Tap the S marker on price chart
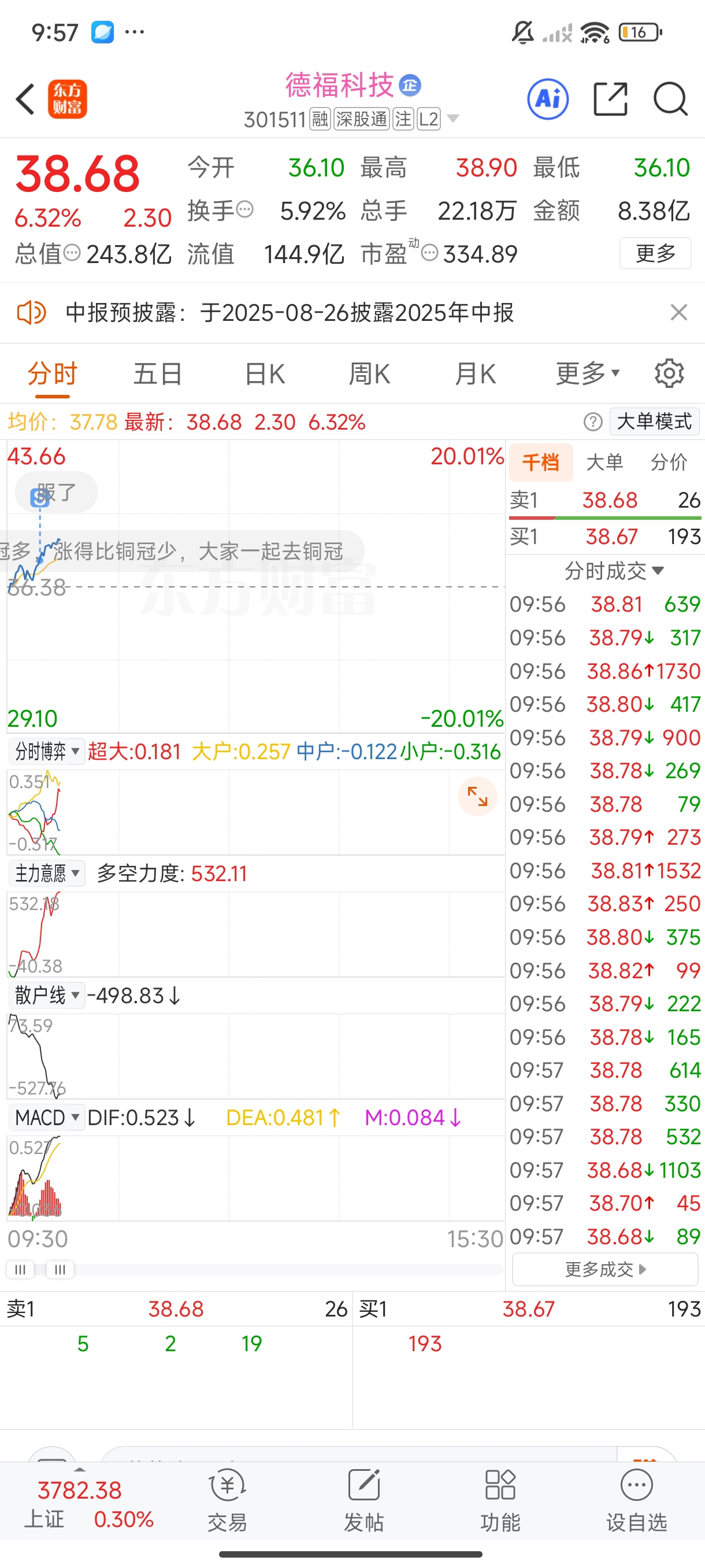This screenshot has height=1568, width=705. [40, 498]
